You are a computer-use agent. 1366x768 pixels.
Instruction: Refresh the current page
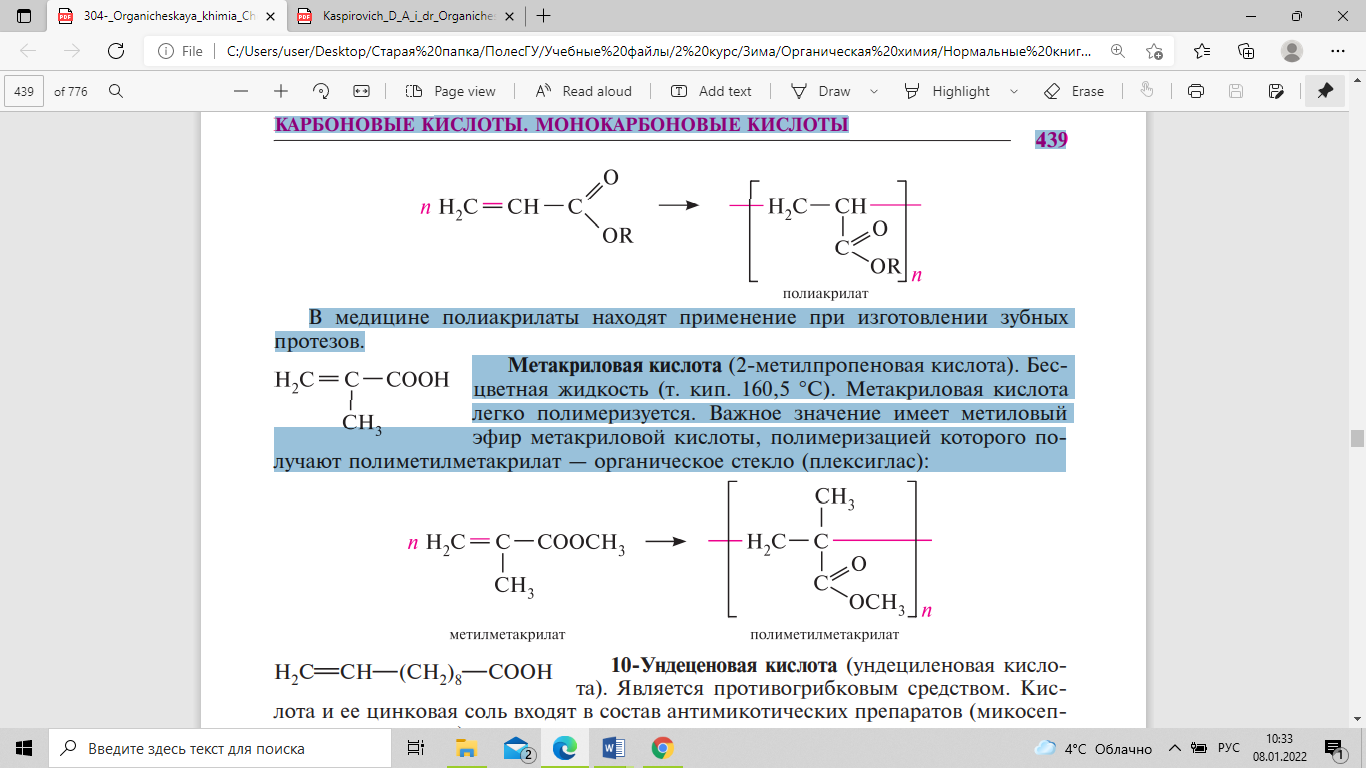116,51
